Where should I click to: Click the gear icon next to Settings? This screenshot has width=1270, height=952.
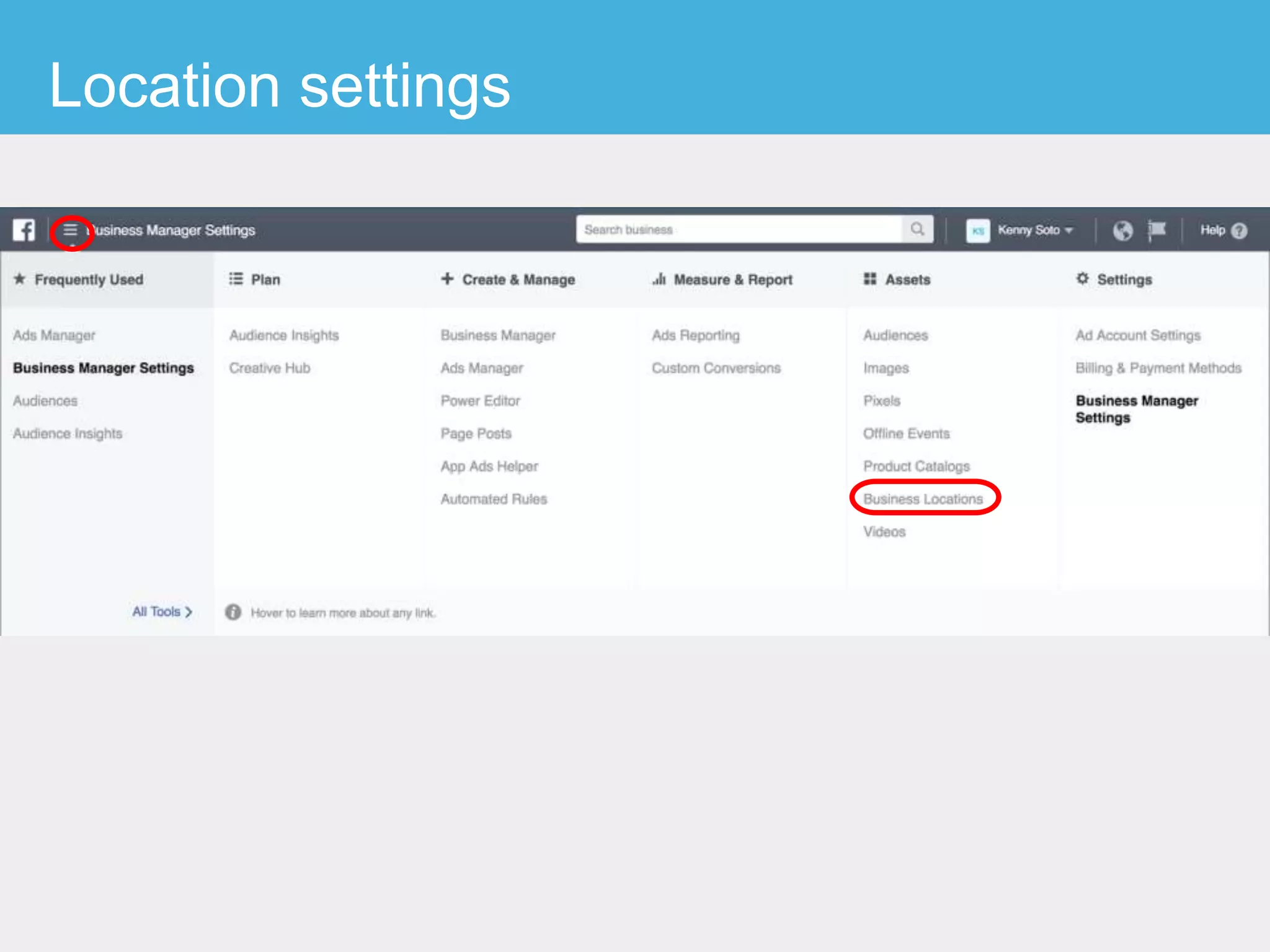coord(1083,279)
